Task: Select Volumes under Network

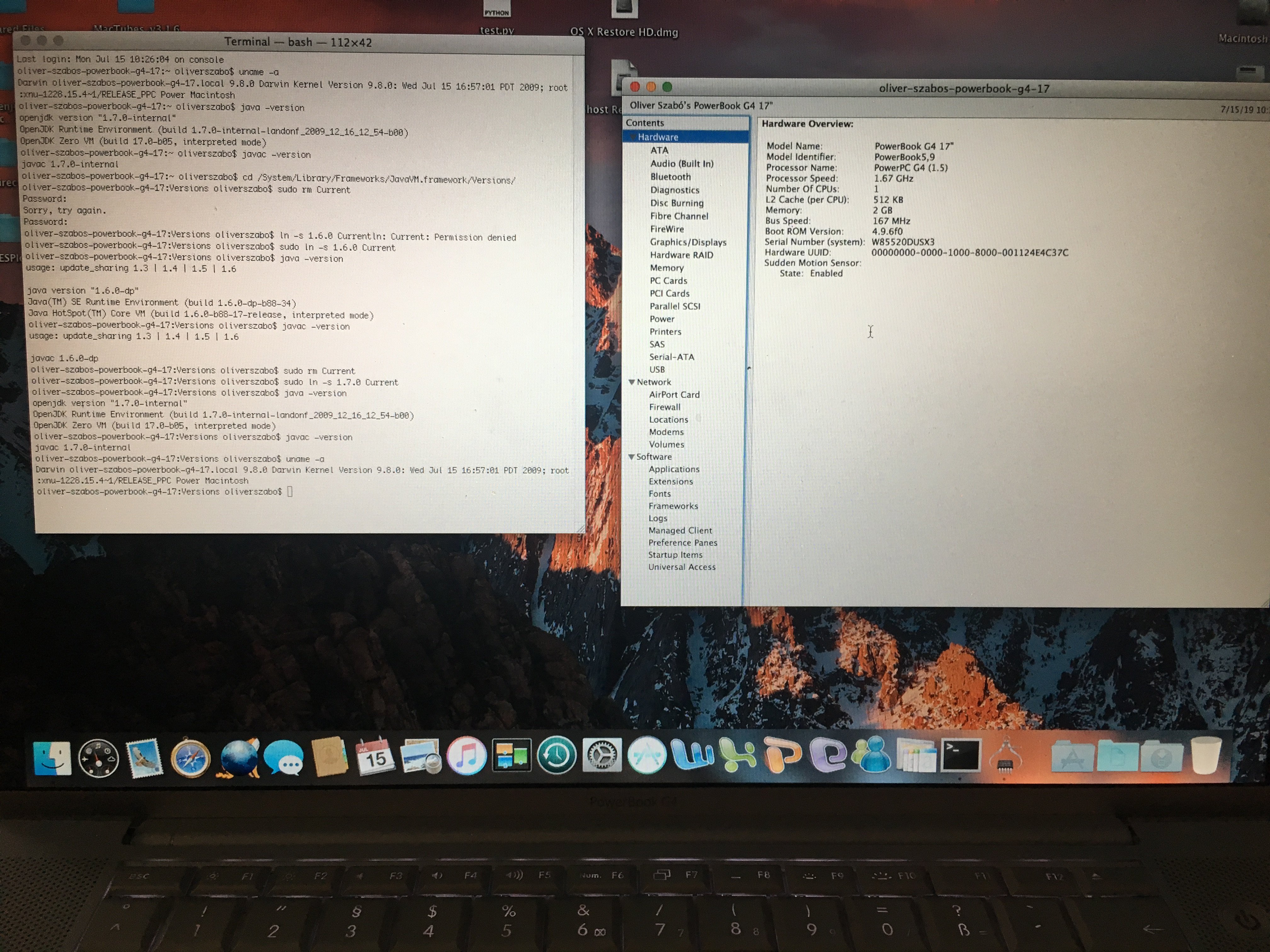Action: [x=666, y=445]
